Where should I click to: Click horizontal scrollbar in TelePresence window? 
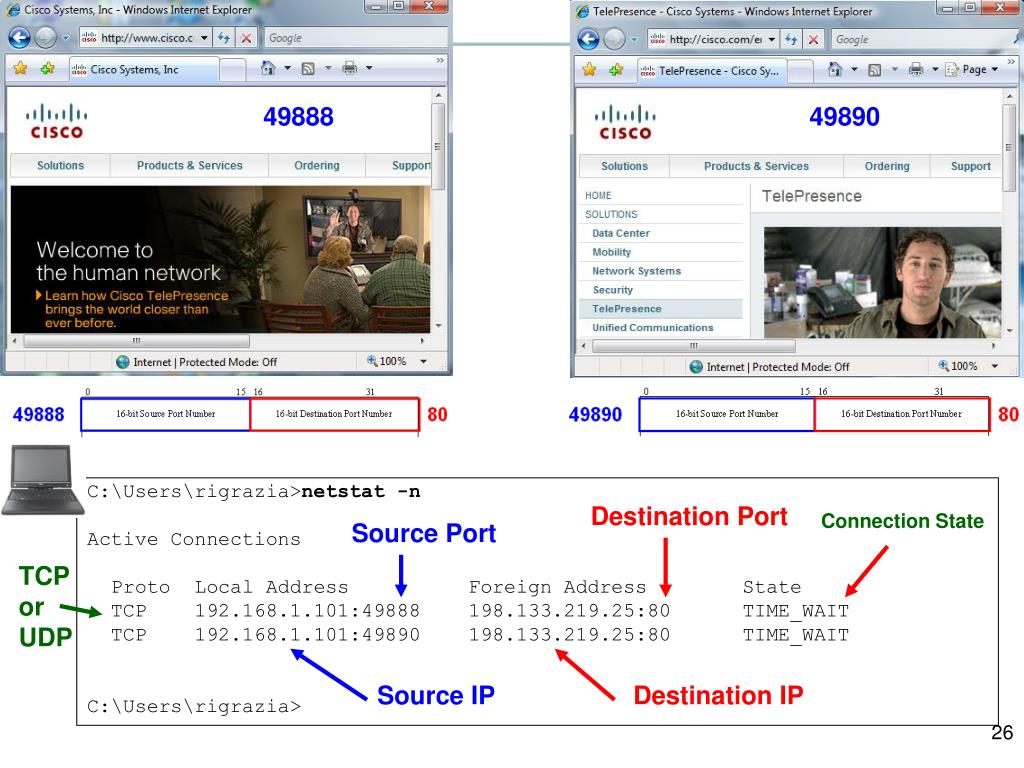coord(694,345)
